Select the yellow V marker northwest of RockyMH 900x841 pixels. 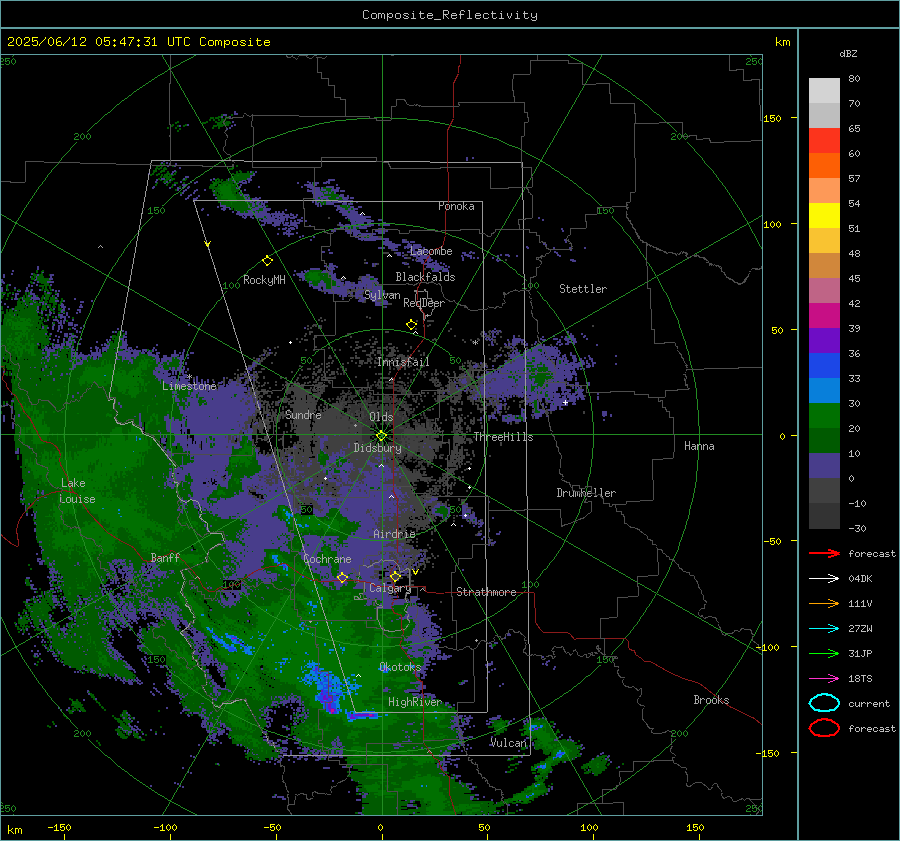pyautogui.click(x=208, y=244)
